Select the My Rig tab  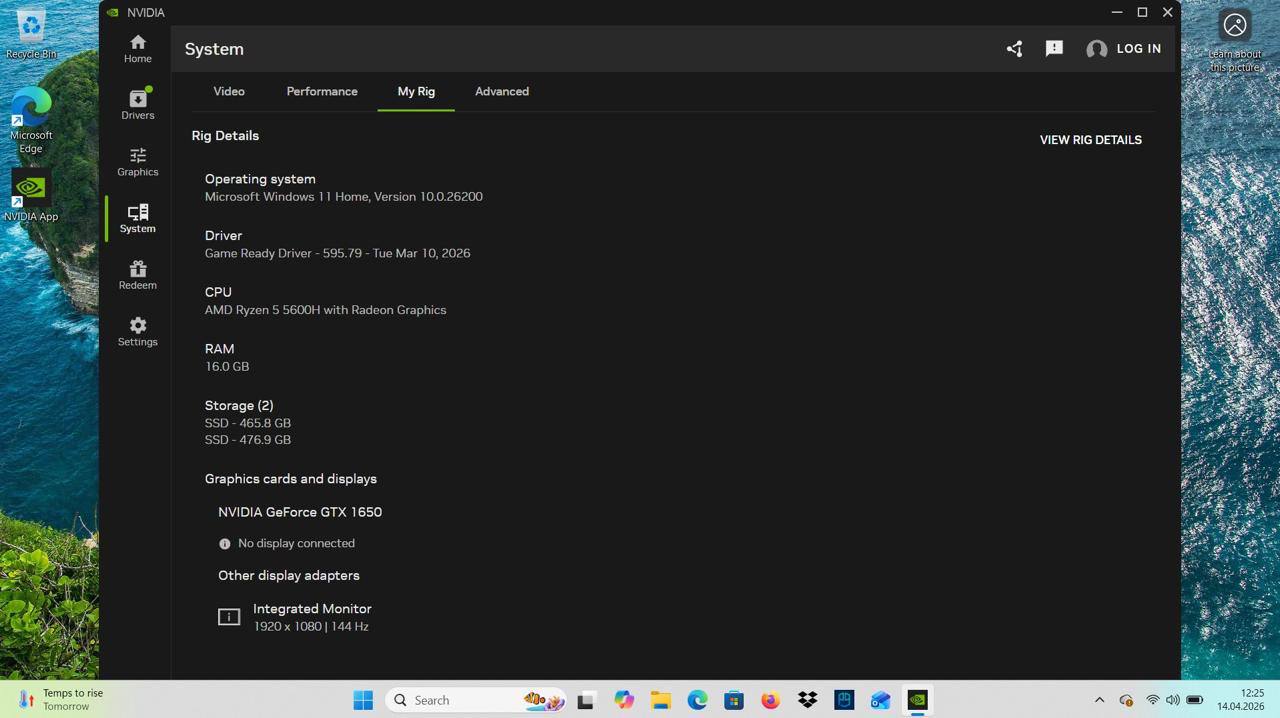[x=416, y=91]
